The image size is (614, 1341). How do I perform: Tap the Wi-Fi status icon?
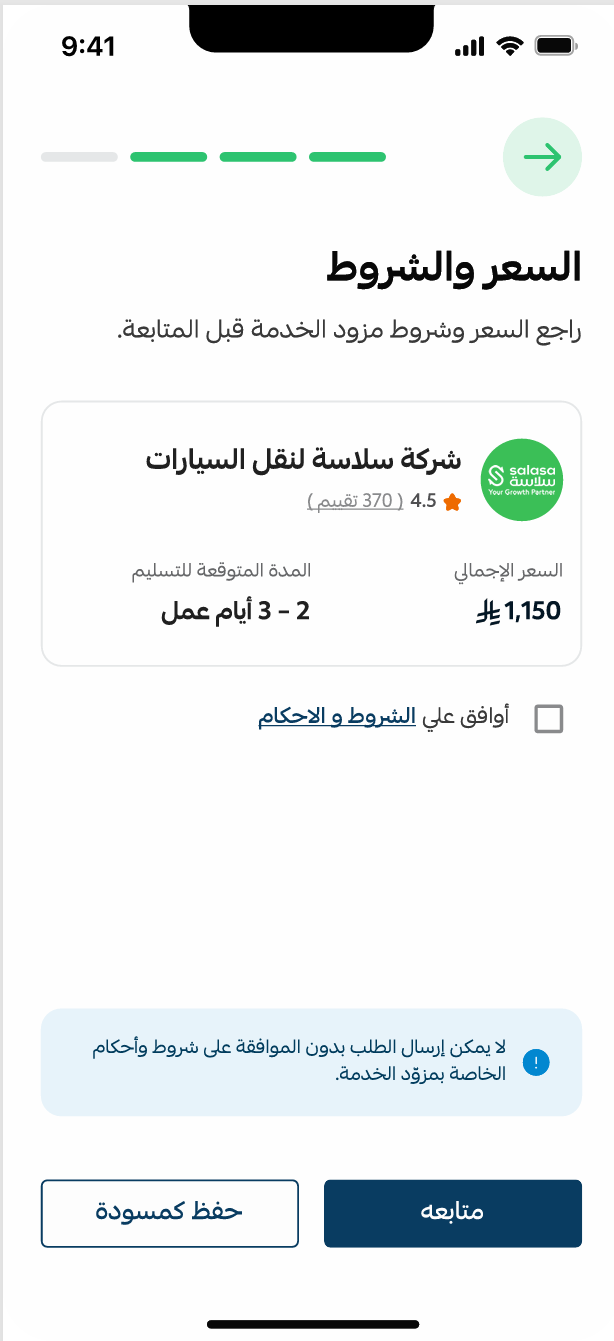(x=510, y=46)
